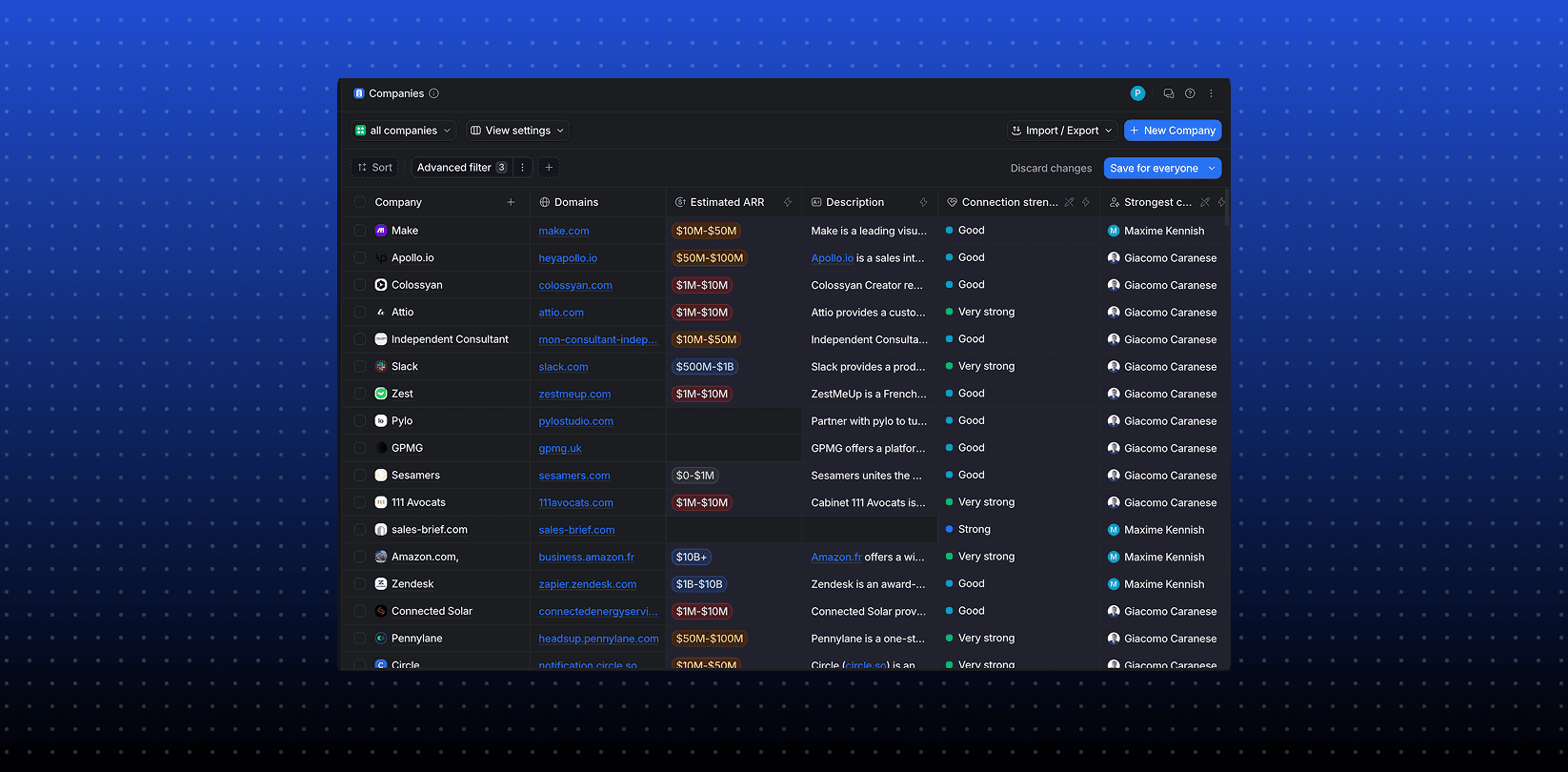This screenshot has height=772, width=1568.
Task: Click the Connected Solar company name
Action: pyautogui.click(x=432, y=611)
